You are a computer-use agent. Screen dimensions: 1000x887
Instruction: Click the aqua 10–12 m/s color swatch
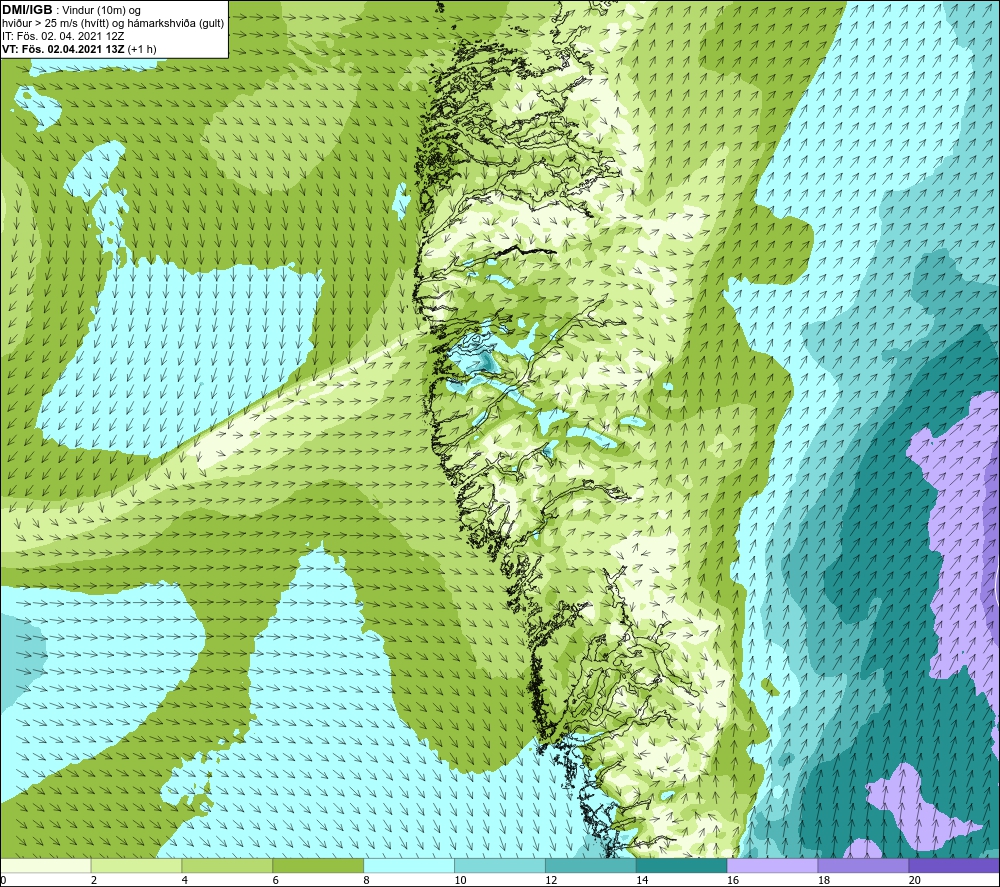pos(500,865)
